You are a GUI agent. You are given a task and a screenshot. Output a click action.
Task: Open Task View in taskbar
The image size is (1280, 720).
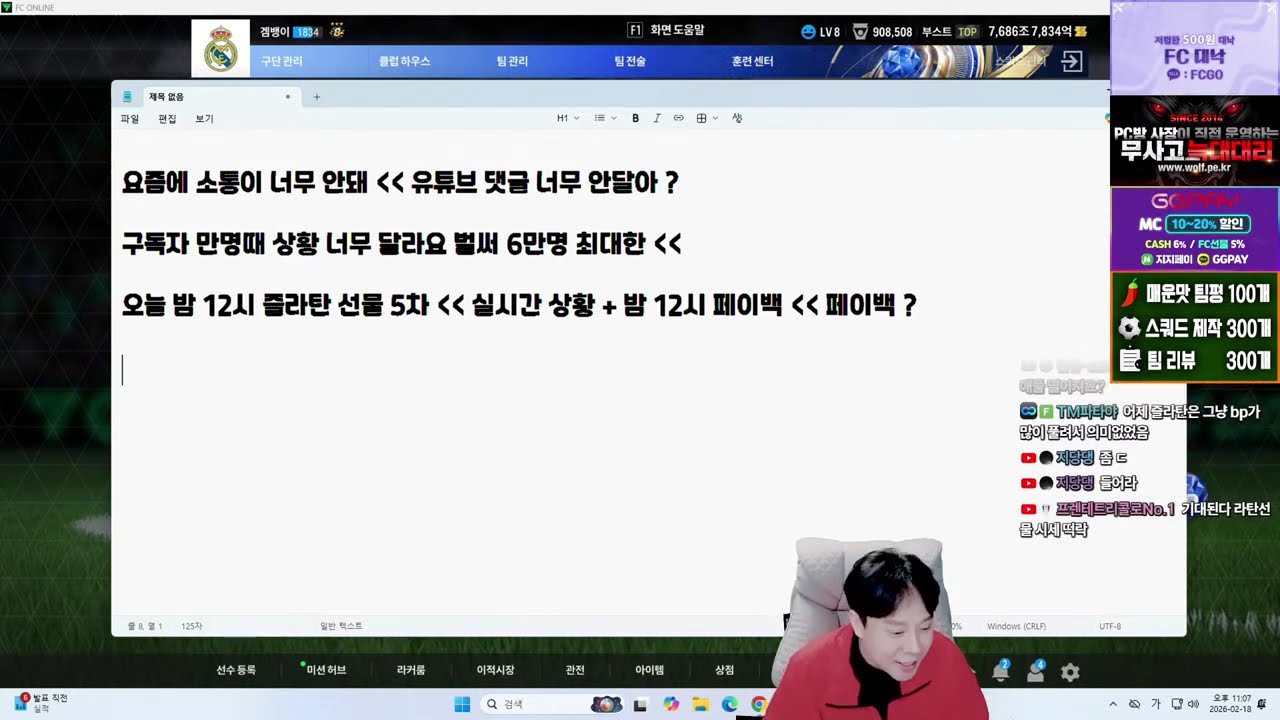(641, 704)
